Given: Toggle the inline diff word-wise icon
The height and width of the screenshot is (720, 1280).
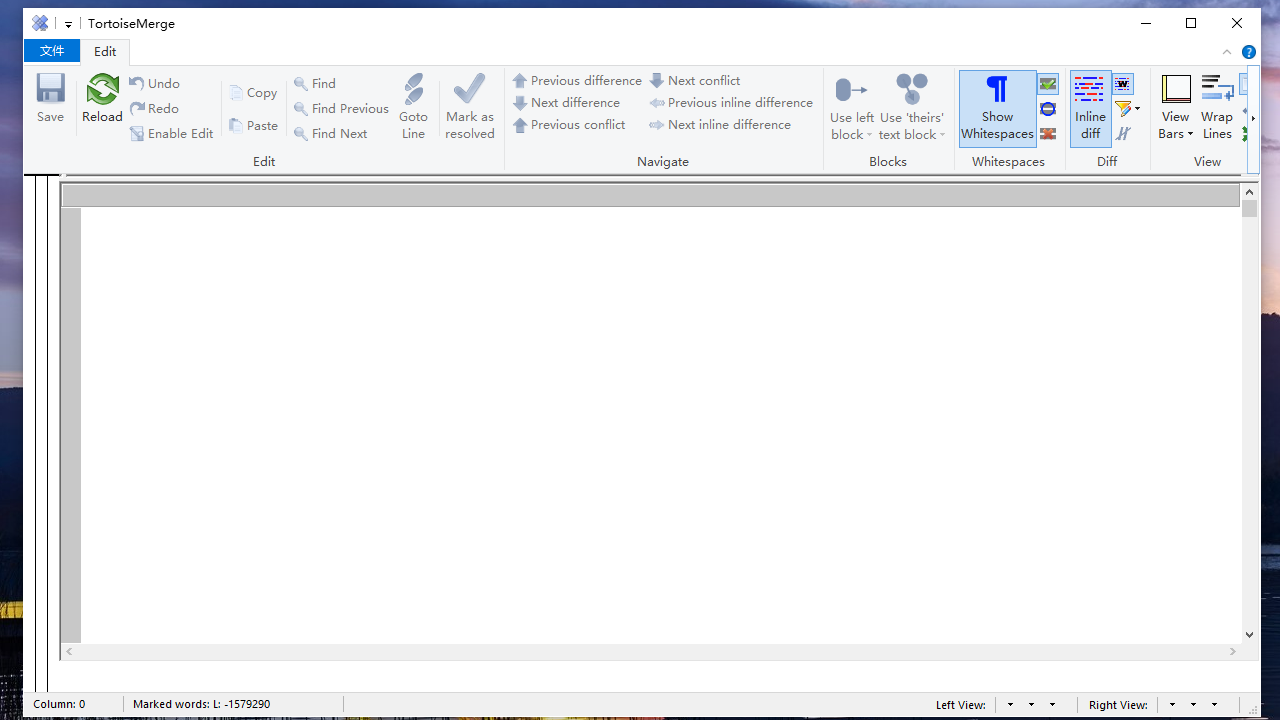Looking at the screenshot, I should coord(1123,85).
